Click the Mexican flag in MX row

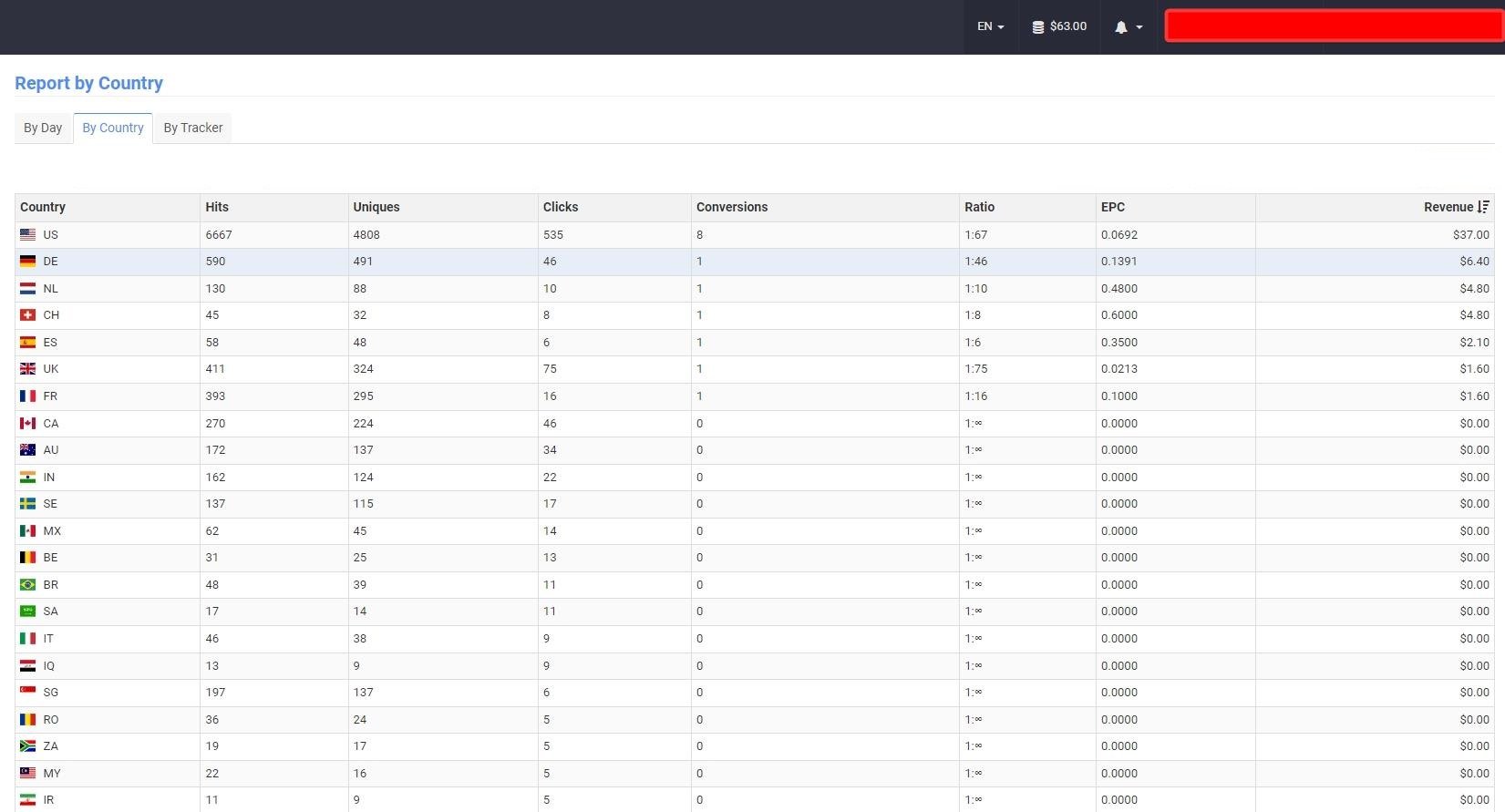pyautogui.click(x=28, y=531)
